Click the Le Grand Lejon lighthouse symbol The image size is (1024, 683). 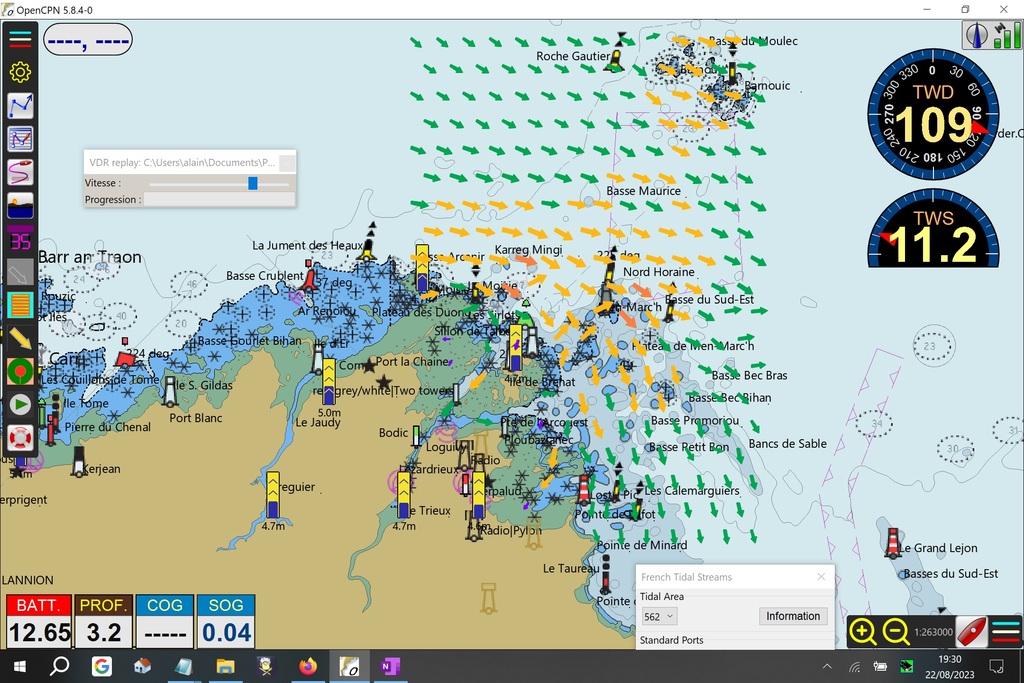coord(893,543)
